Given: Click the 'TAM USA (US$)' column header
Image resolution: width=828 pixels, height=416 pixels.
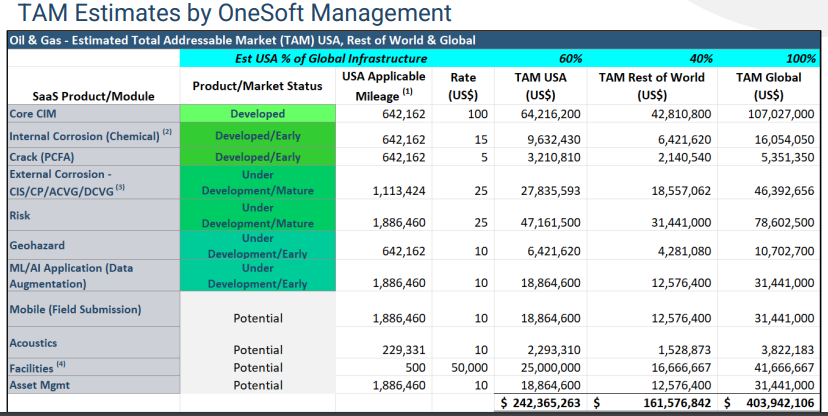Looking at the screenshot, I should pyautogui.click(x=540, y=86).
